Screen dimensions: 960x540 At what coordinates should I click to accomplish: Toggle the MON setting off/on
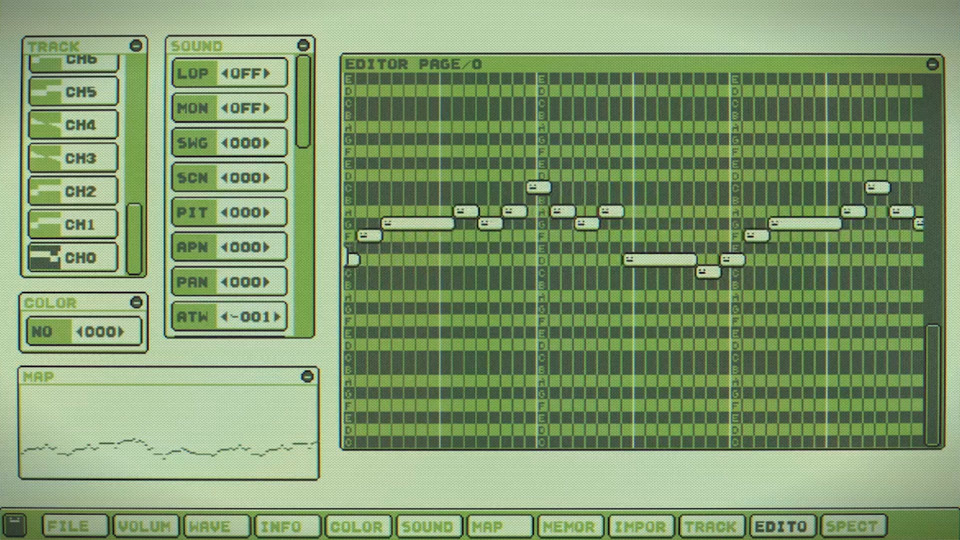coord(230,108)
